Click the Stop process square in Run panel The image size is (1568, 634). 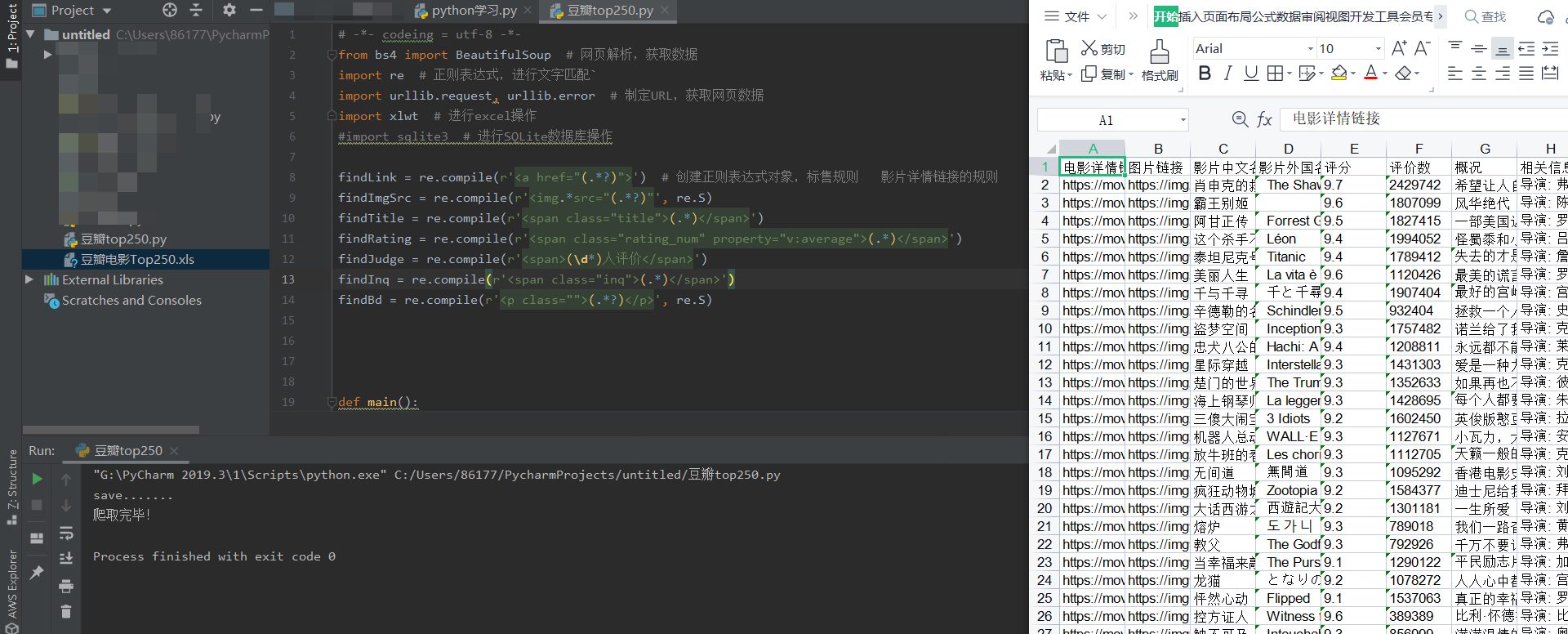37,506
